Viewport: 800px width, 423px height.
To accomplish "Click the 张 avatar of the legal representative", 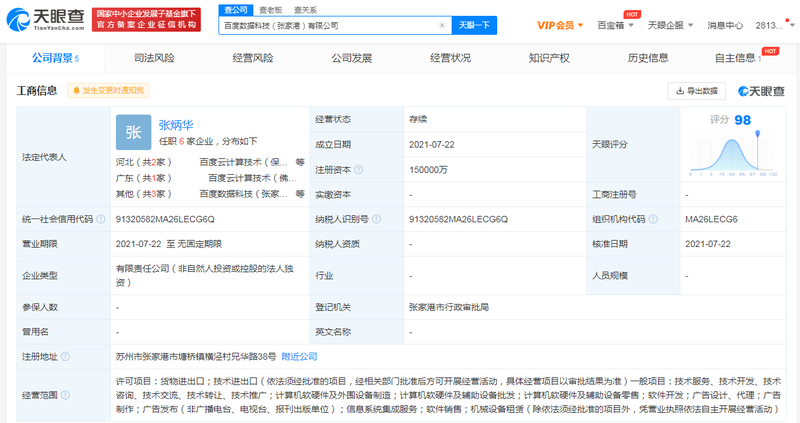I will pos(134,132).
